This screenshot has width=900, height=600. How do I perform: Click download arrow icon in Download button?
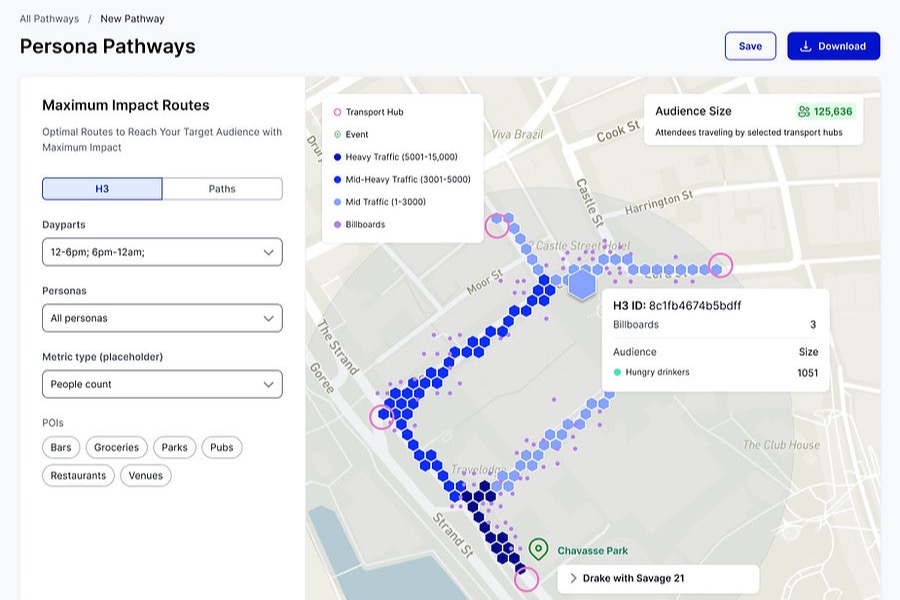[806, 46]
